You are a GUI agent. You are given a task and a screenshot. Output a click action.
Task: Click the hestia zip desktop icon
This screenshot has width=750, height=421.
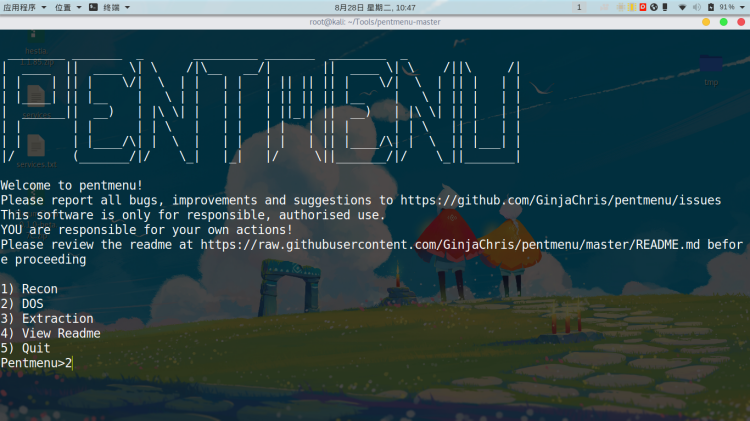click(x=36, y=48)
